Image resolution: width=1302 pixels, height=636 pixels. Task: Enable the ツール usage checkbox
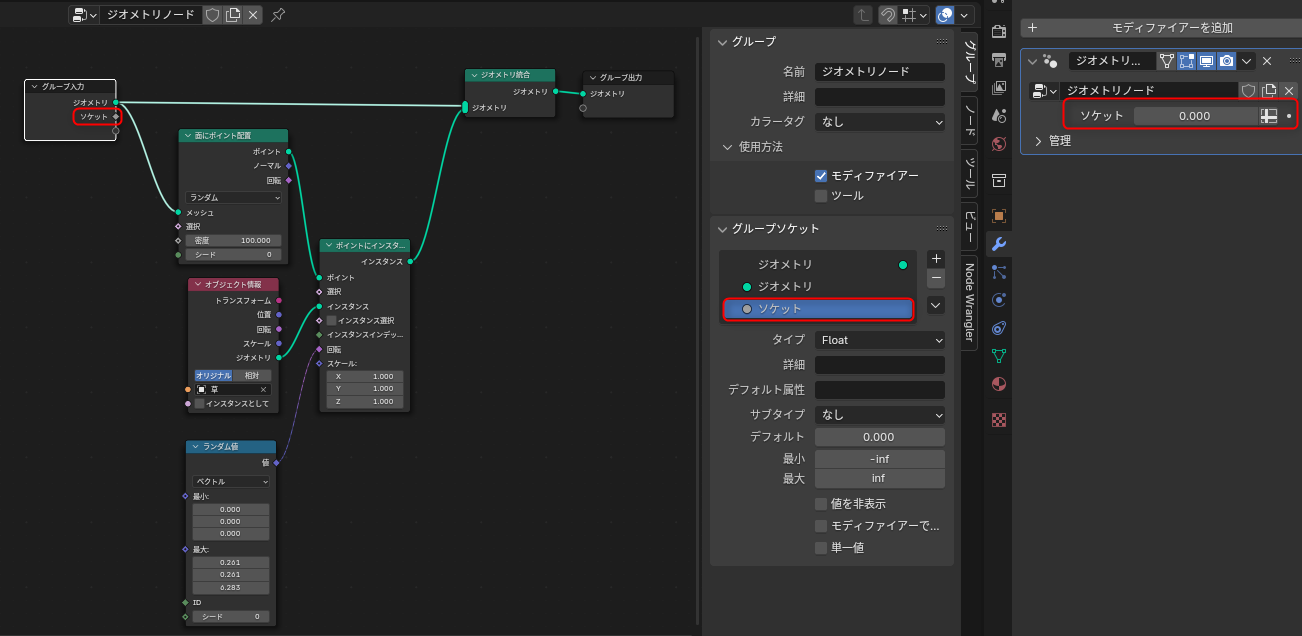[821, 196]
